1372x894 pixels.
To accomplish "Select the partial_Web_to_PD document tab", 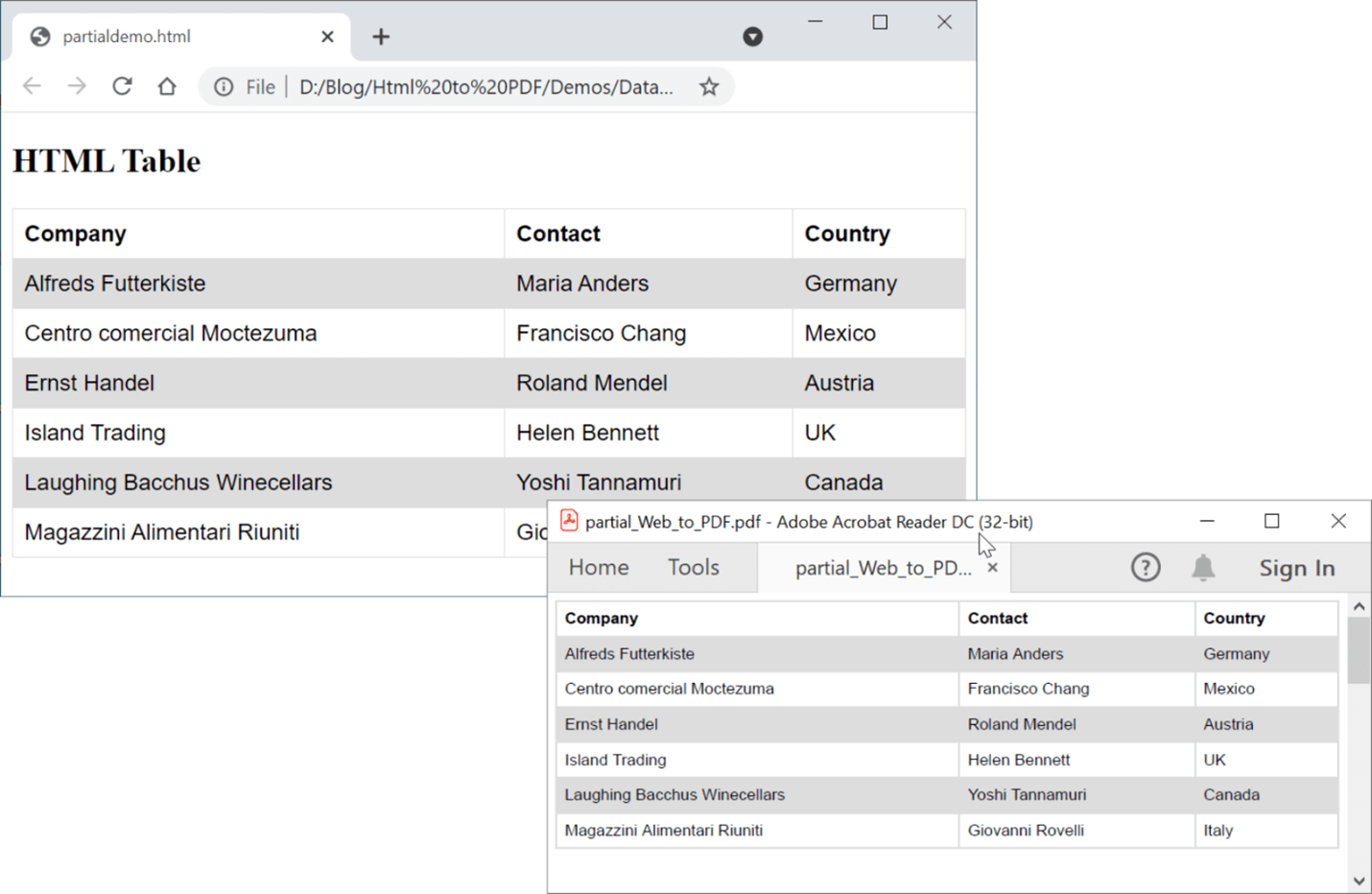I will pos(882,568).
